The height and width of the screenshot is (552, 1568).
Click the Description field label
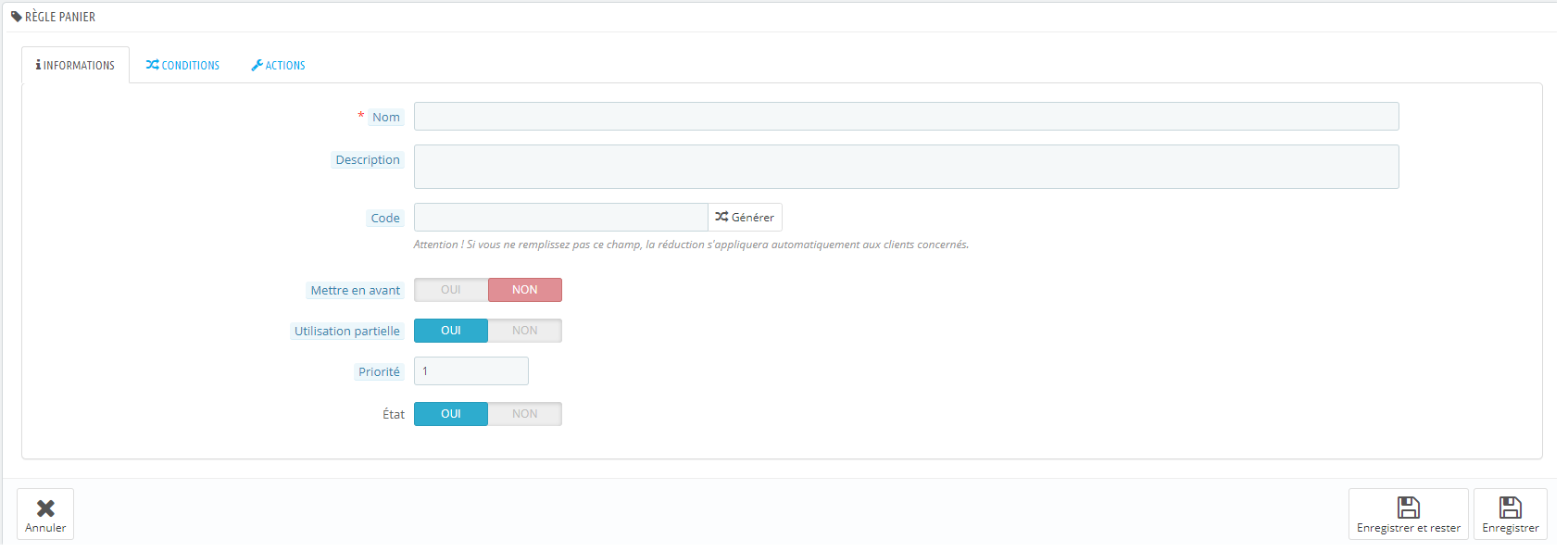coord(368,159)
